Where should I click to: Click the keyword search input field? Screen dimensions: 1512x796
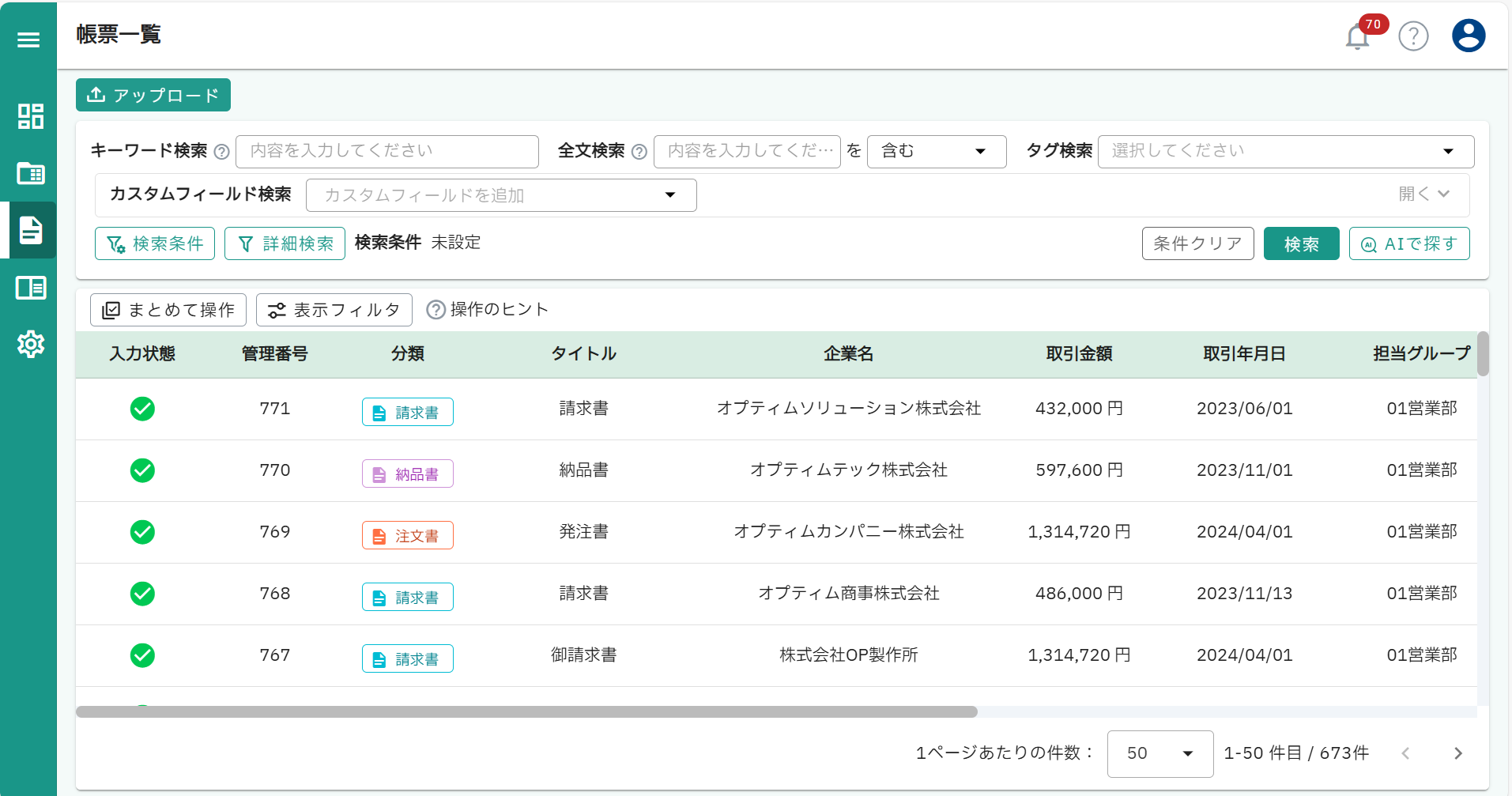tap(386, 151)
